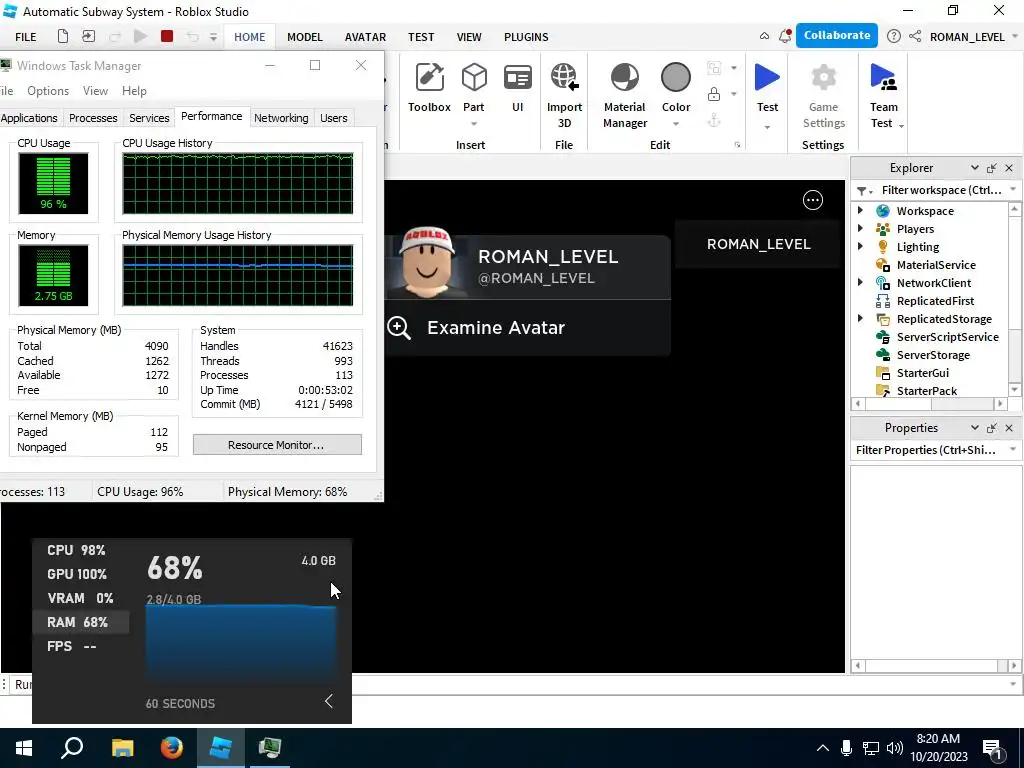
Task: Collapse the performance overlay graph with chevron
Action: [328, 701]
